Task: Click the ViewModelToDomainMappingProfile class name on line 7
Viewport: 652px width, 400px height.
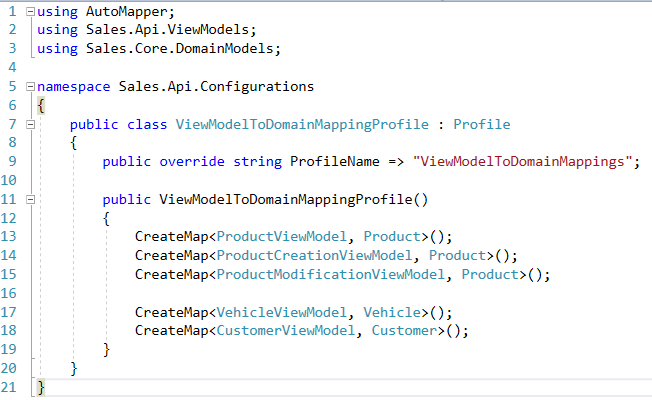Action: (x=302, y=124)
